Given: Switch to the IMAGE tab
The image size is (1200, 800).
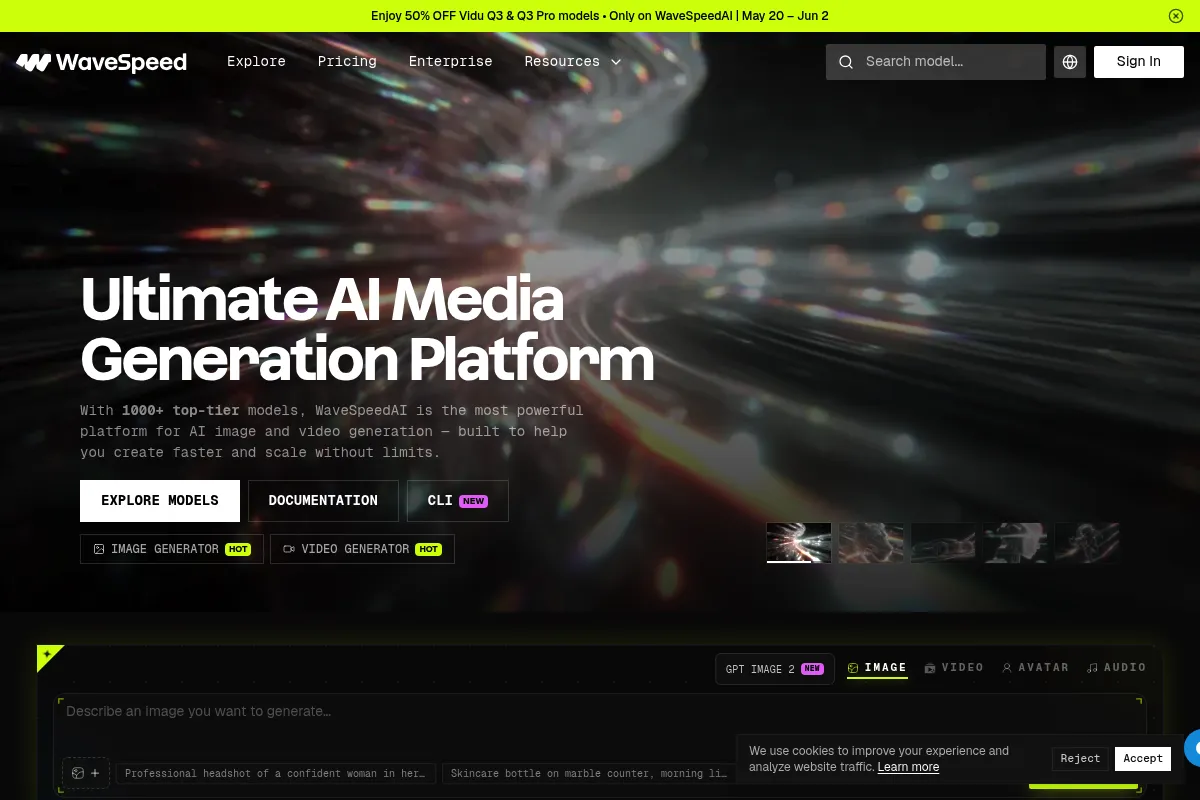Looking at the screenshot, I should click(x=877, y=667).
